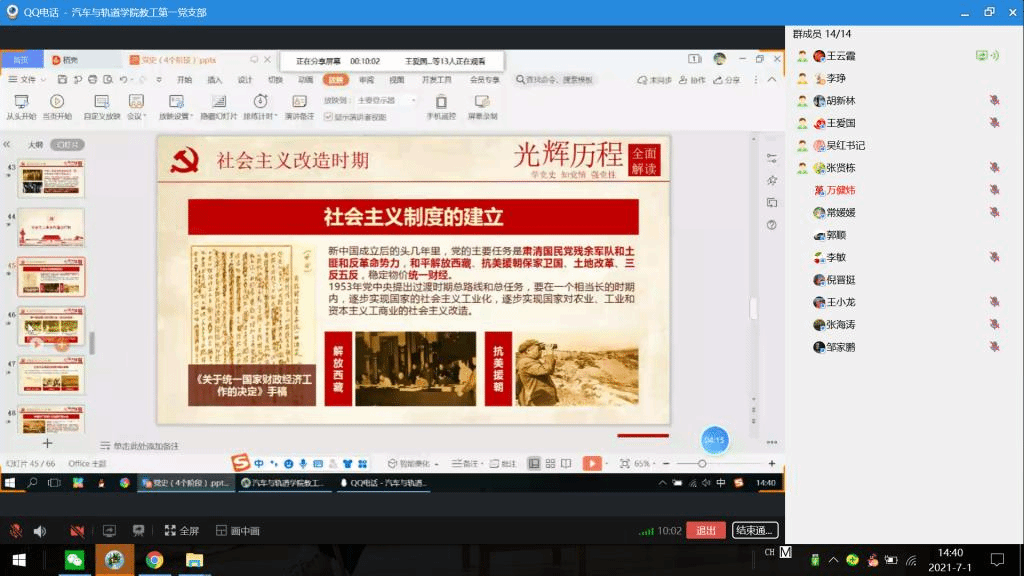Open 设计 ribbon tab

click(245, 80)
